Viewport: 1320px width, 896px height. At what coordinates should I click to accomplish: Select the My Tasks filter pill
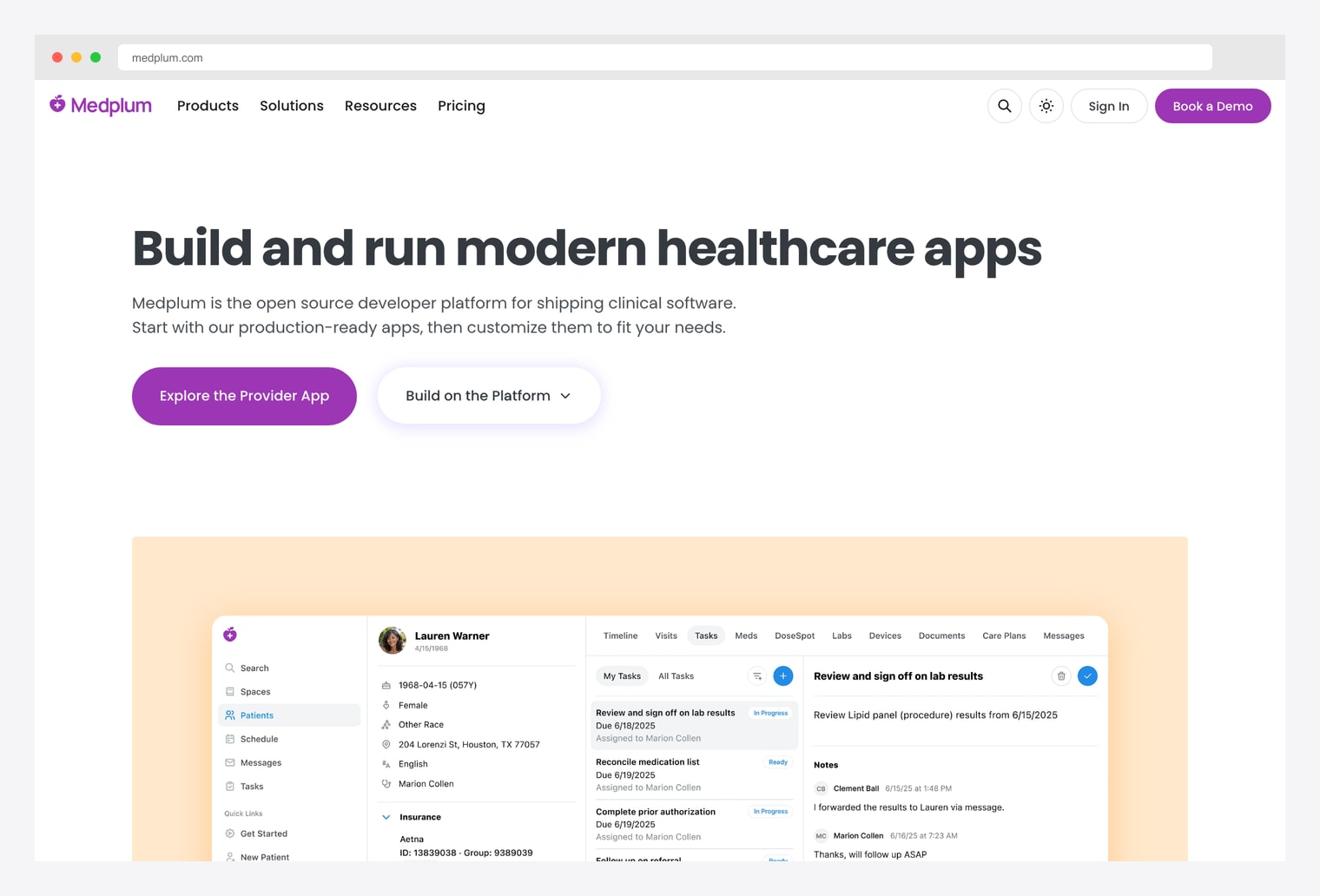622,675
